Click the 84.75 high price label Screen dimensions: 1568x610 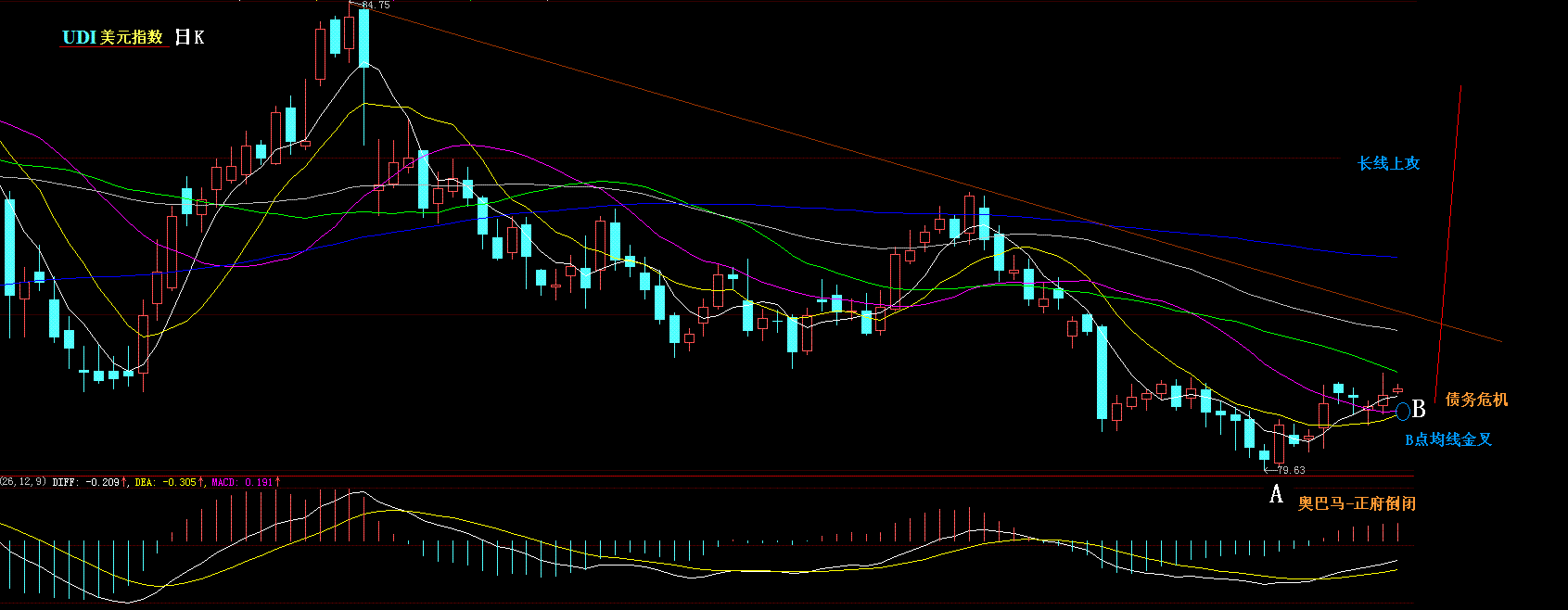pyautogui.click(x=376, y=6)
